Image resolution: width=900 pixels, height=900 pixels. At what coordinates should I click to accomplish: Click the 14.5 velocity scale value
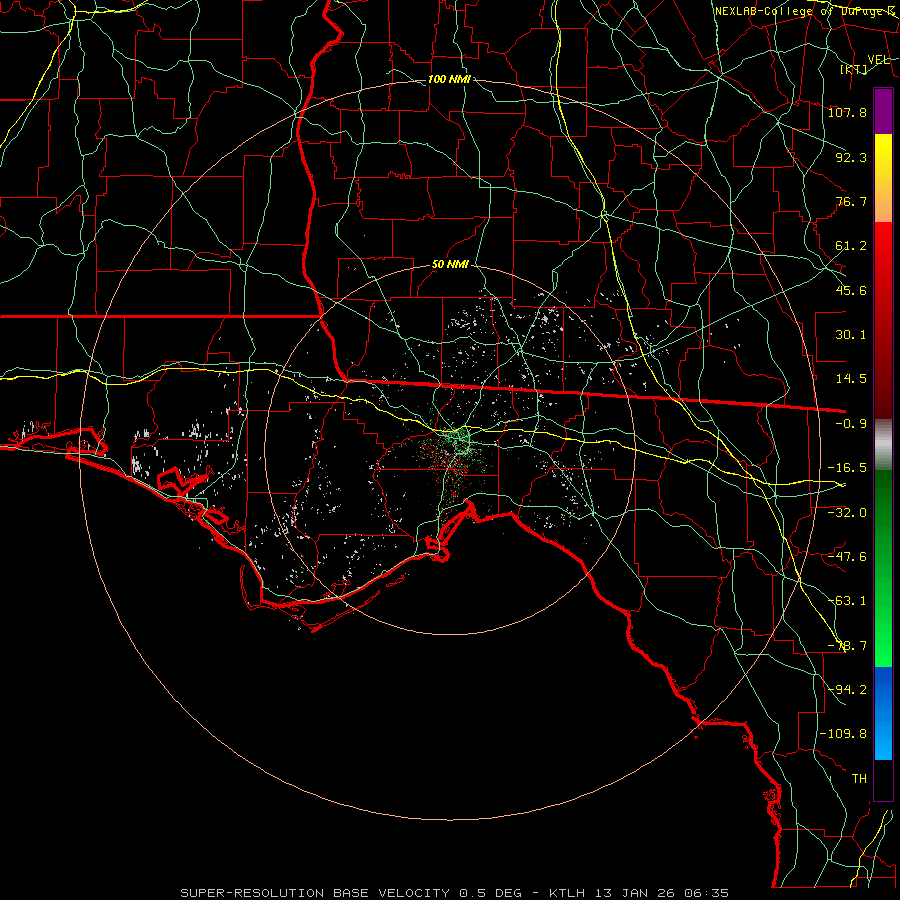point(851,379)
